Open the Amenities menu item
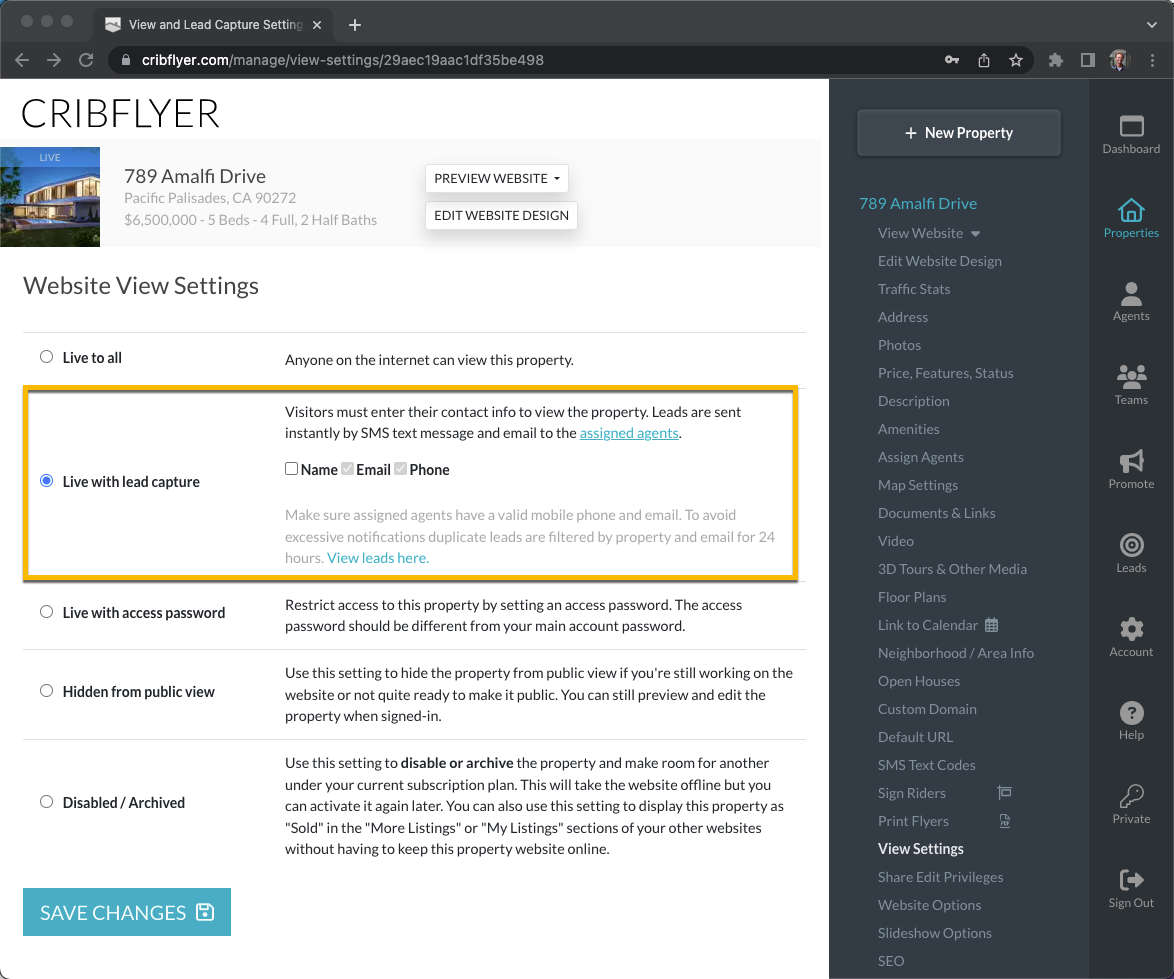 pyautogui.click(x=909, y=429)
